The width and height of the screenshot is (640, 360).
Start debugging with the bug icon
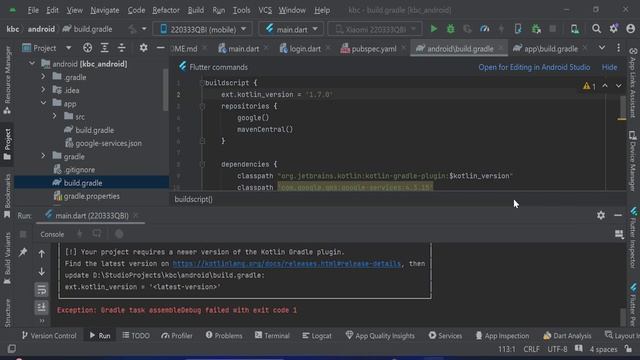451,29
